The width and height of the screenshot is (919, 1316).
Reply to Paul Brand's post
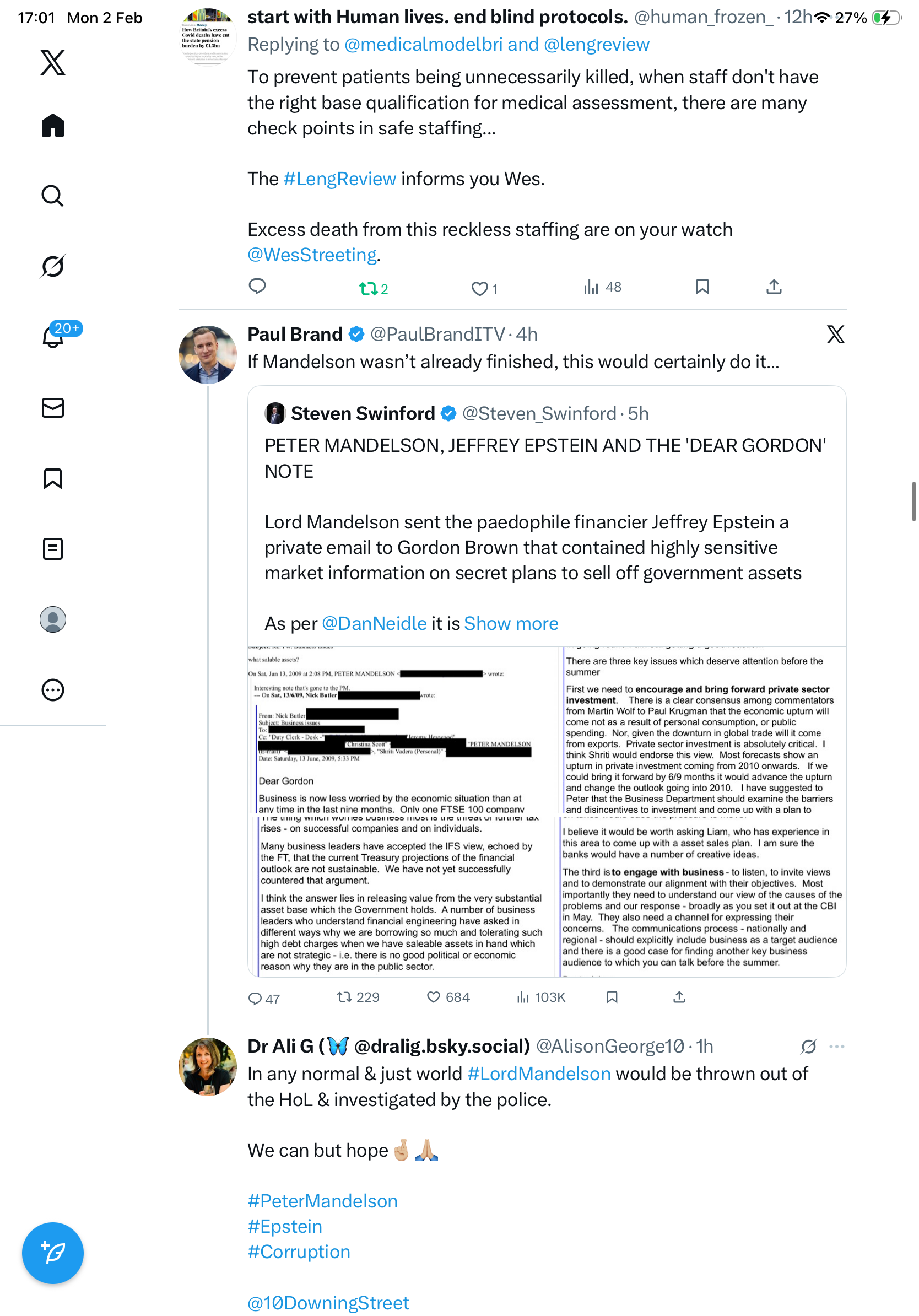pyautogui.click(x=255, y=999)
